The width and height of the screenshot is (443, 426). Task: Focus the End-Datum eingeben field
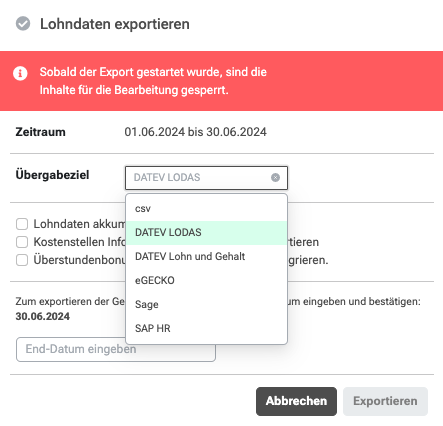(x=116, y=349)
